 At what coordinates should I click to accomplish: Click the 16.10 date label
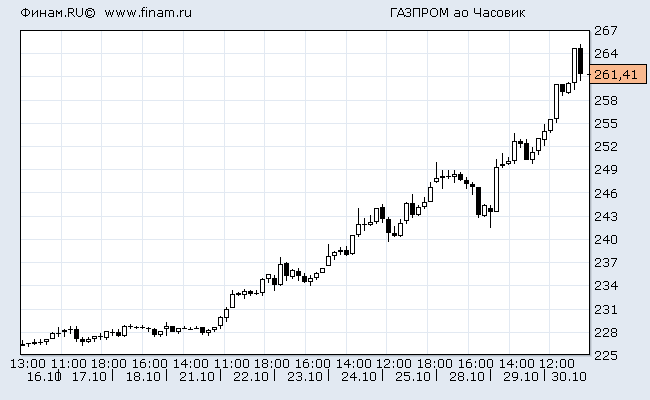44,377
